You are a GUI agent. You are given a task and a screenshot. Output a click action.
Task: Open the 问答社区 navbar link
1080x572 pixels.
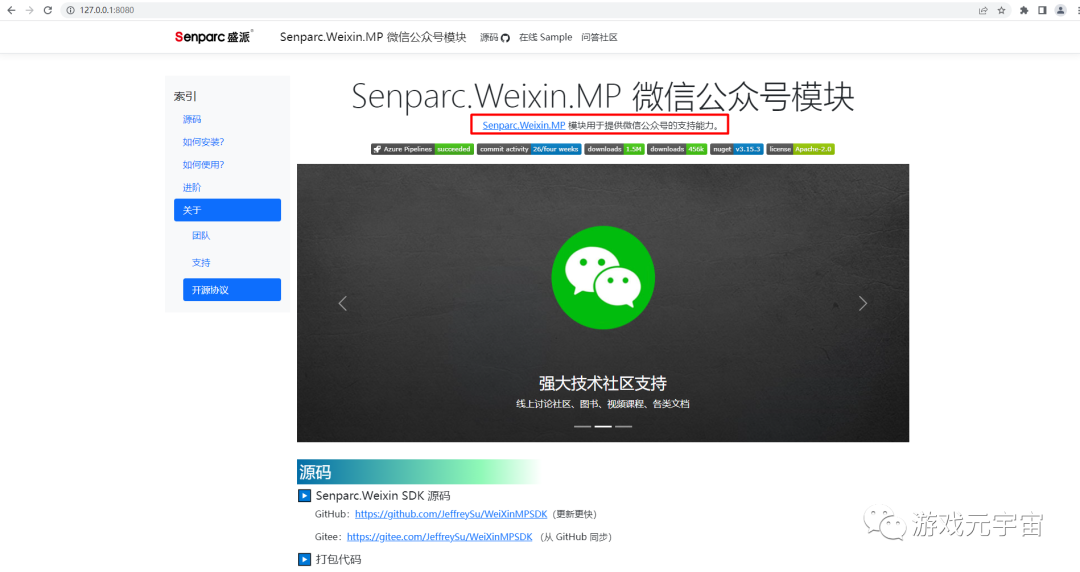(x=599, y=37)
